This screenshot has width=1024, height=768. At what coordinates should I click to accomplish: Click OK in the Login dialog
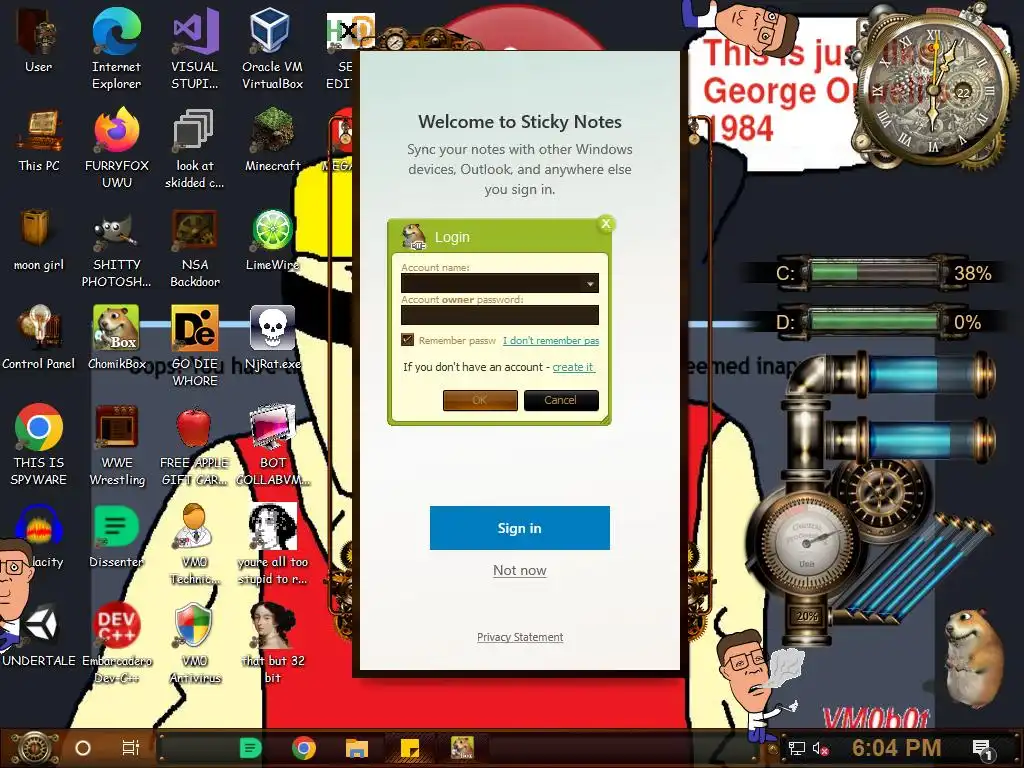click(x=480, y=400)
